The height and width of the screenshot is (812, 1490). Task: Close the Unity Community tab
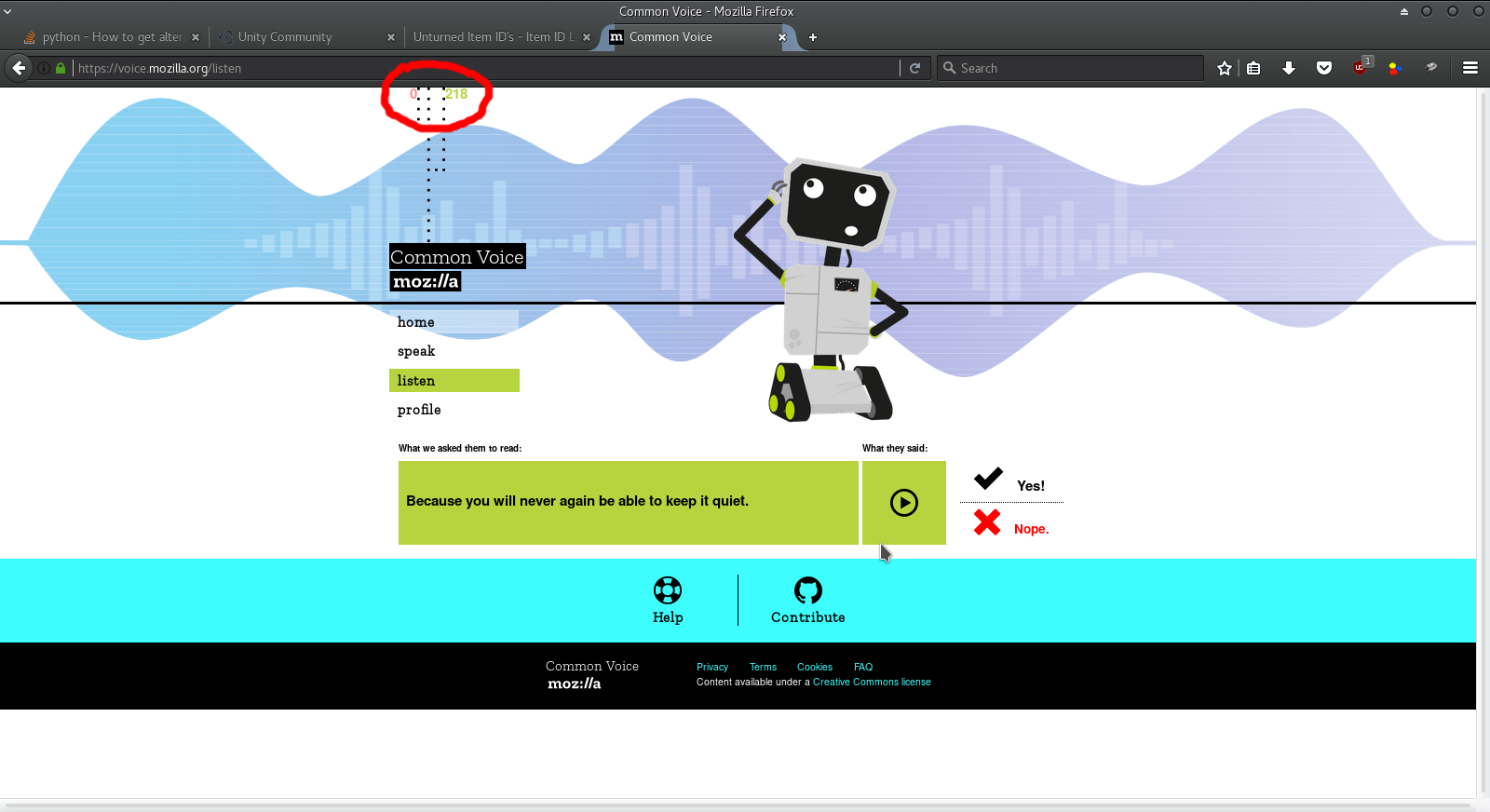click(391, 37)
